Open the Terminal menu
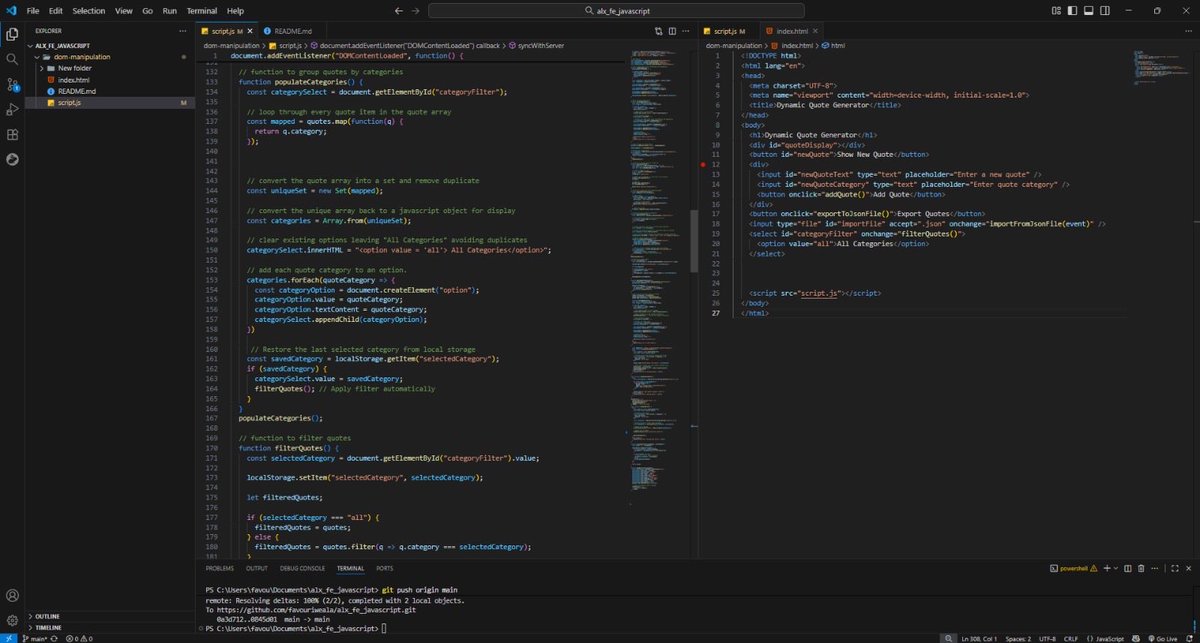 coord(204,10)
